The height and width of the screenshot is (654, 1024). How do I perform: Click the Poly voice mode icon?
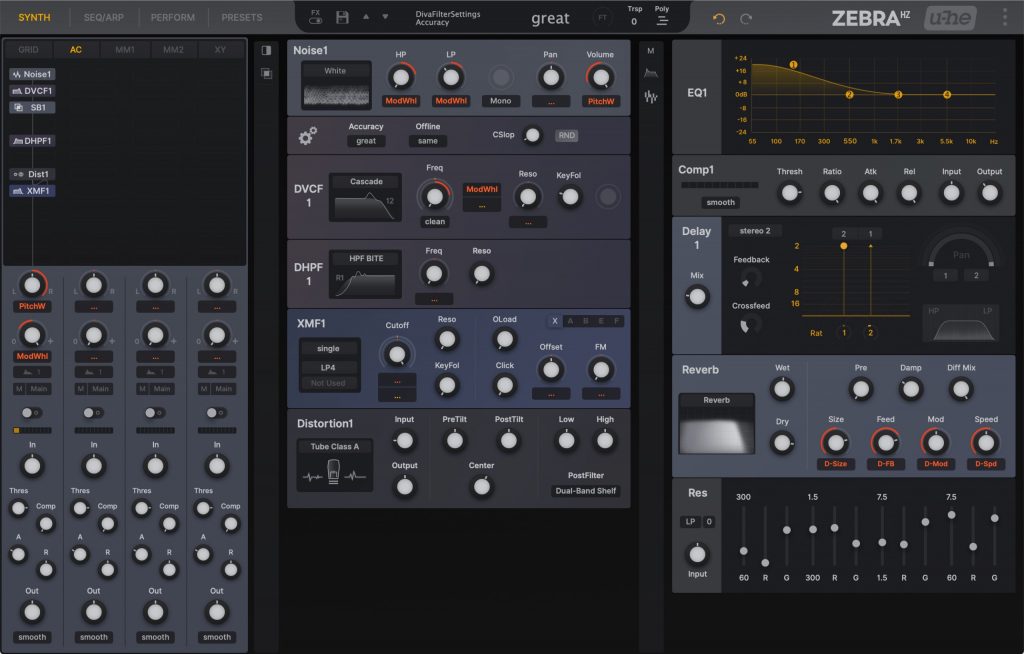tap(663, 18)
